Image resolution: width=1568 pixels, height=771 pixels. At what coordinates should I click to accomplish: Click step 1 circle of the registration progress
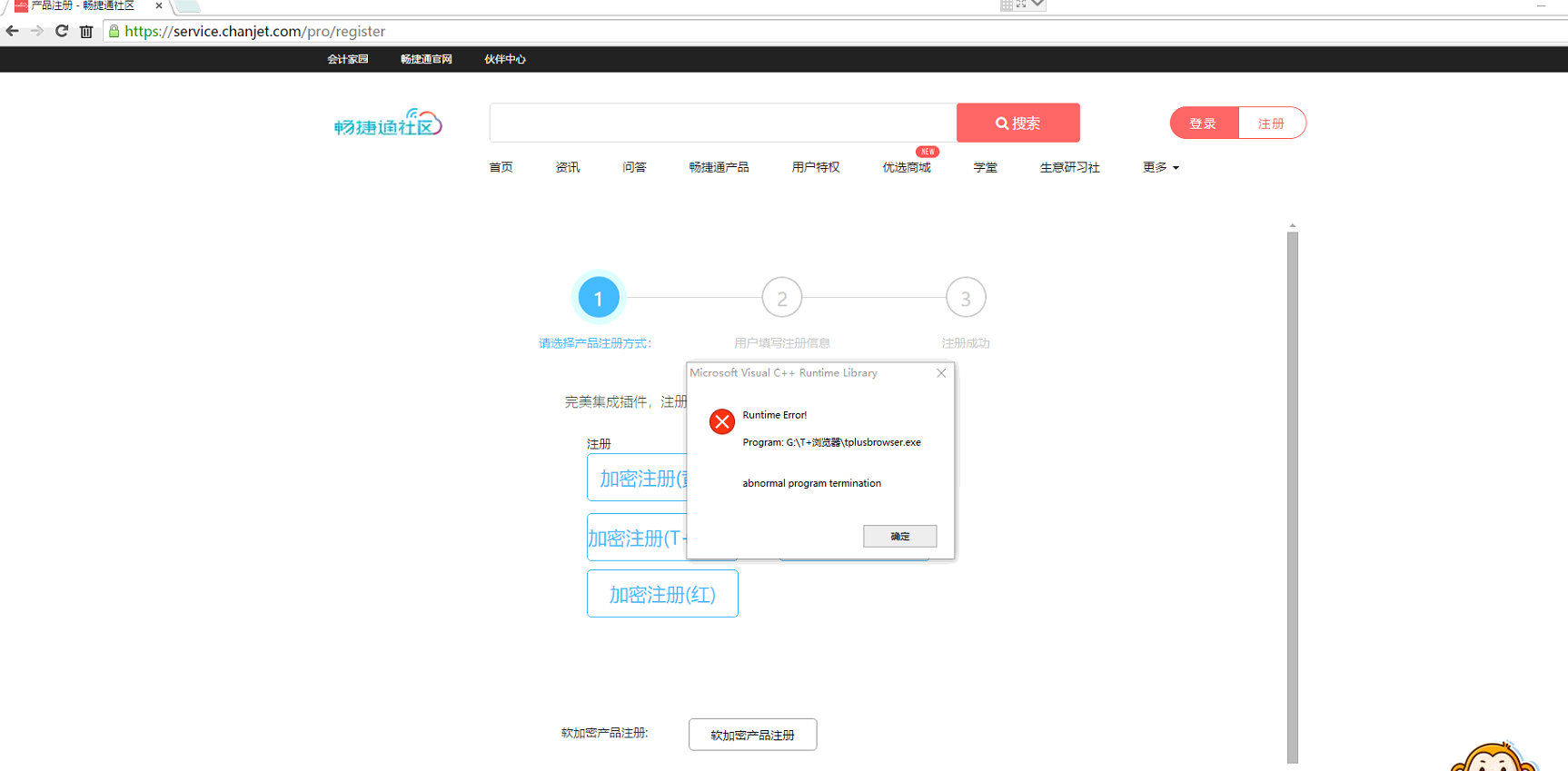point(599,297)
